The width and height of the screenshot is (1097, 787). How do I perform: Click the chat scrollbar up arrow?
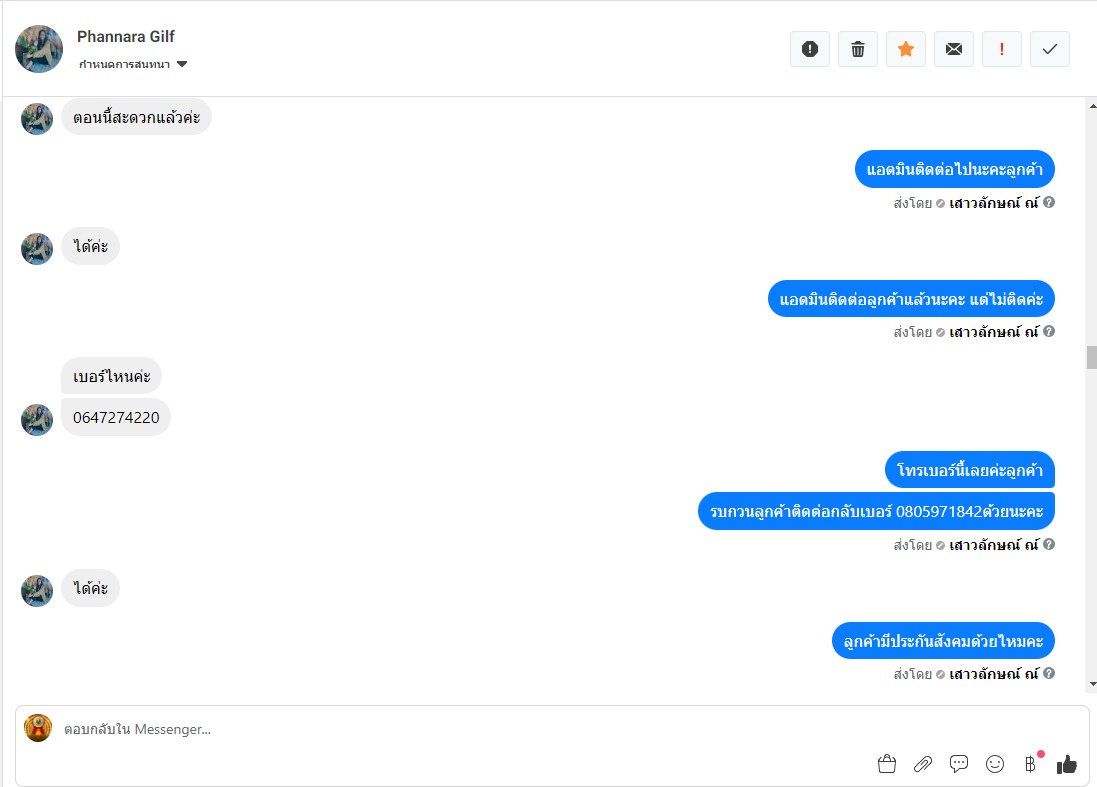click(1092, 106)
